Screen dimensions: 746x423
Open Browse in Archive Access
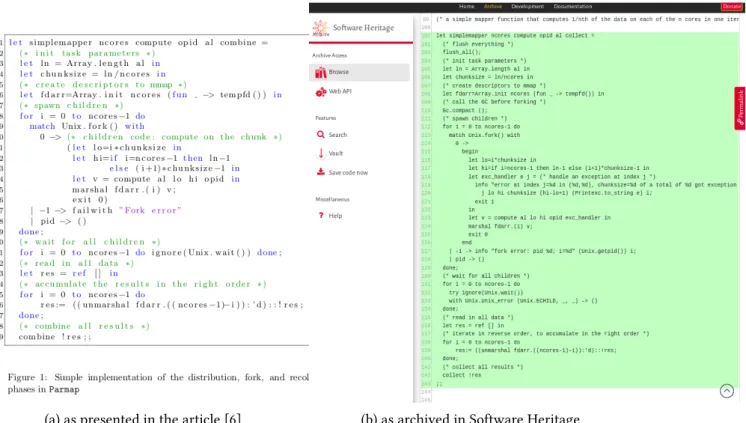click(x=359, y=72)
